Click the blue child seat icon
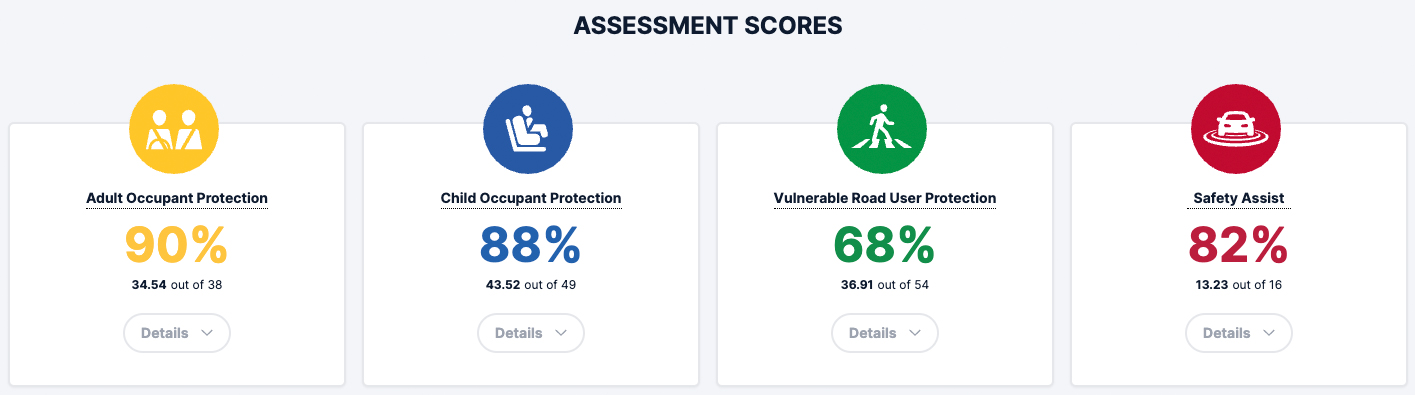Viewport: 1415px width, 395px height. [x=530, y=129]
